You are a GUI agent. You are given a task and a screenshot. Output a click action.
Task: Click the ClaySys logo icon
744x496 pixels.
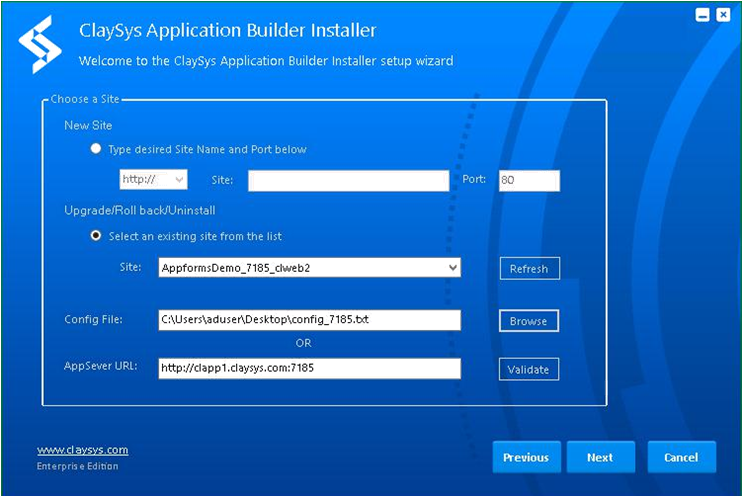click(40, 45)
